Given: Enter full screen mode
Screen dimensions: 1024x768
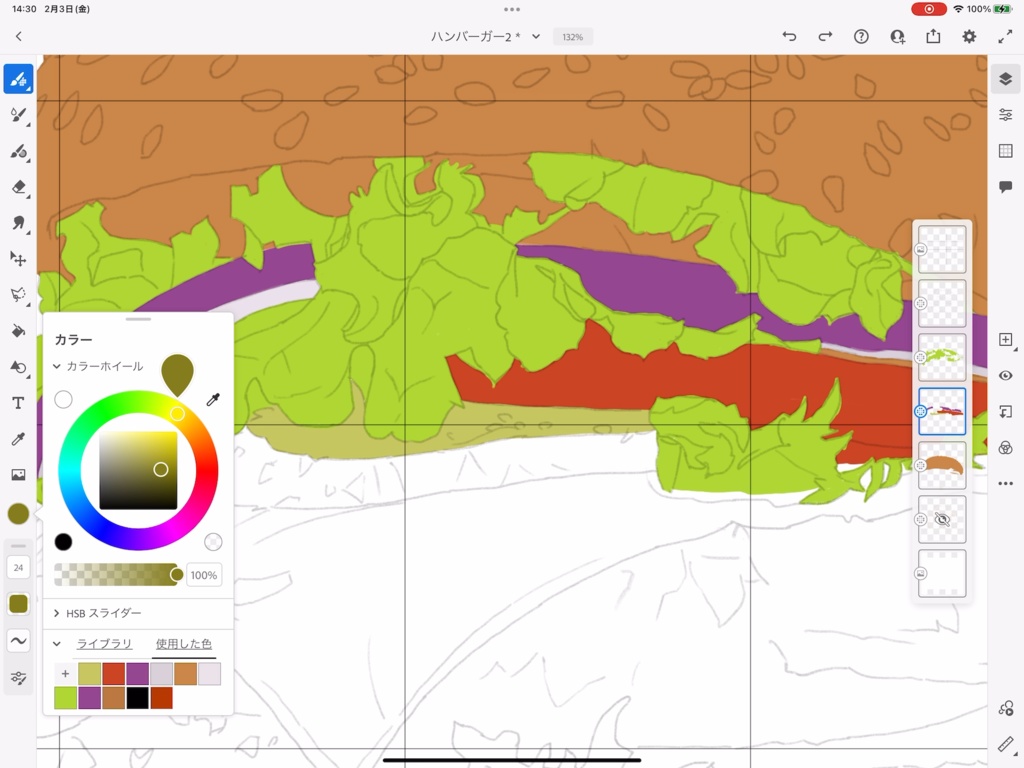Looking at the screenshot, I should coord(1005,37).
